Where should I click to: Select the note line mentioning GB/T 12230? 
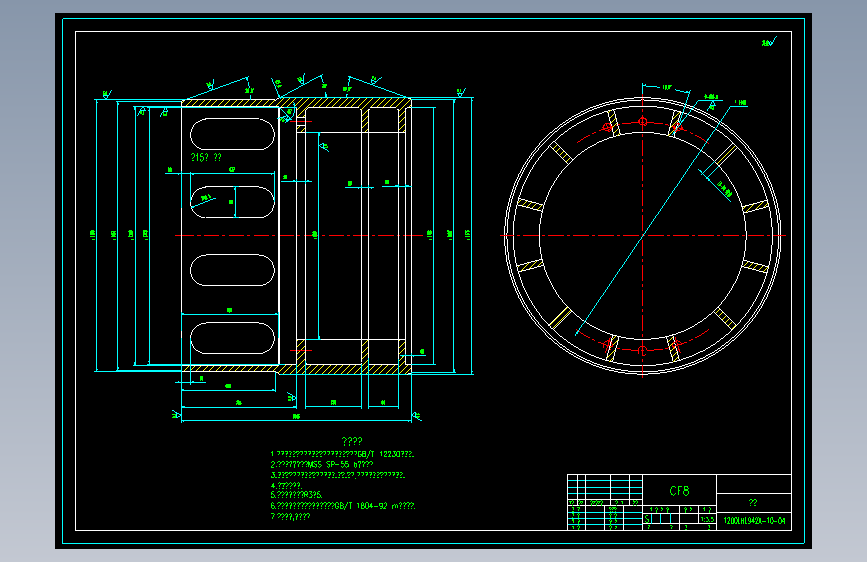(x=342, y=454)
